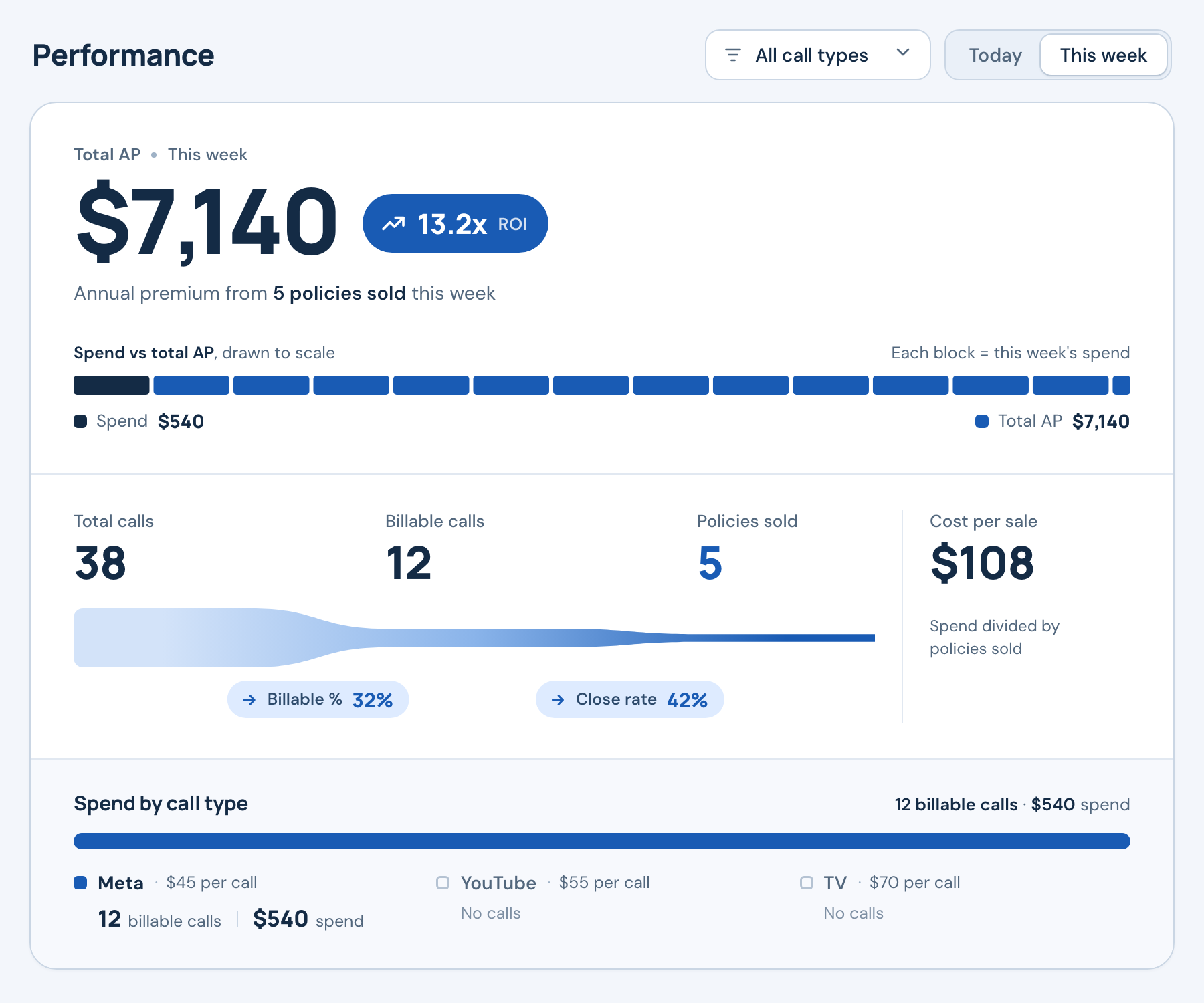Expand the call types chevron arrow
This screenshot has height=1003, width=1204.
[x=903, y=53]
